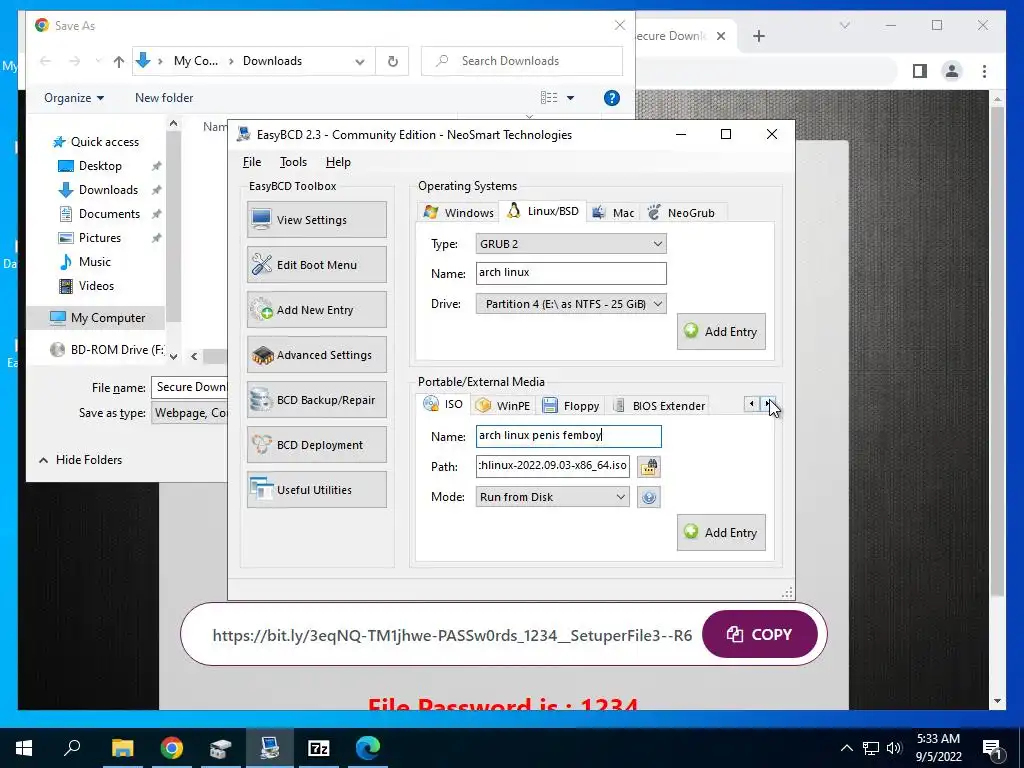The width and height of the screenshot is (1024, 768).
Task: Click the browse ISO file icon
Action: (x=648, y=466)
